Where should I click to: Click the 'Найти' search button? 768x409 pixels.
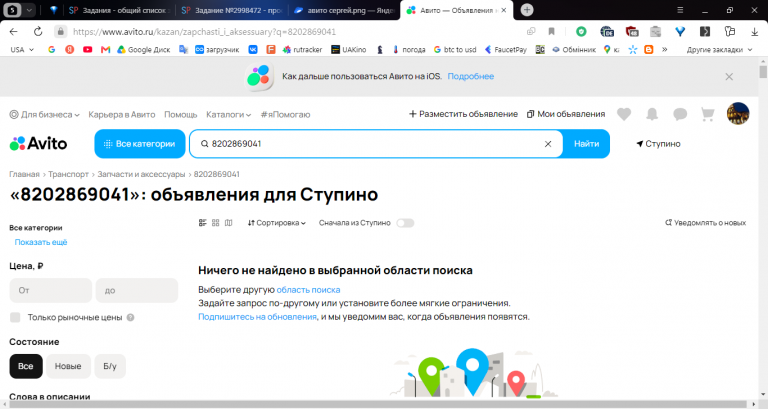[586, 144]
